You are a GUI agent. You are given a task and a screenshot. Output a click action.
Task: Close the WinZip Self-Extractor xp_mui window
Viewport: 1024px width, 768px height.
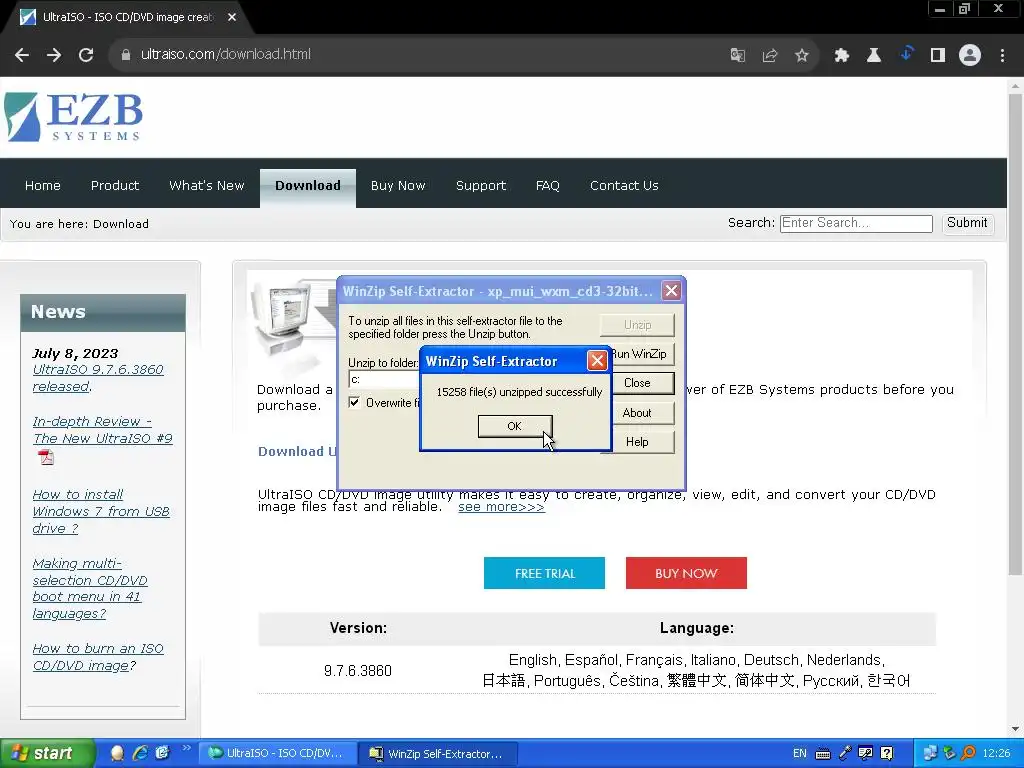click(x=671, y=291)
